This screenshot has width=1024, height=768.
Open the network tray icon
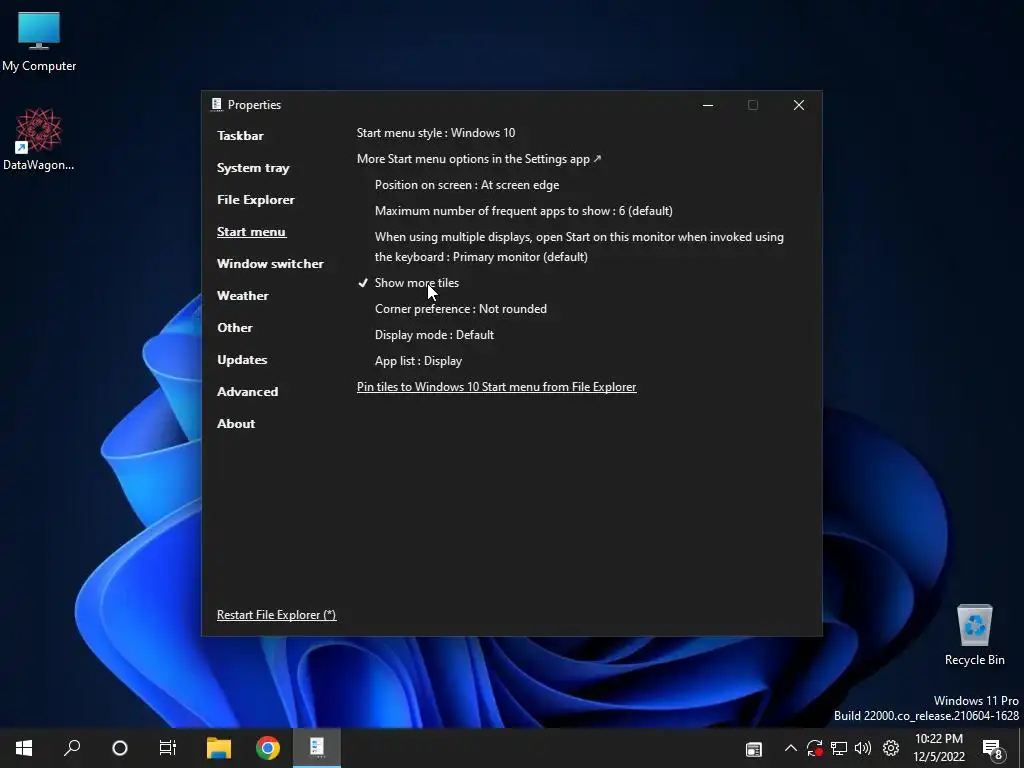tap(839, 748)
